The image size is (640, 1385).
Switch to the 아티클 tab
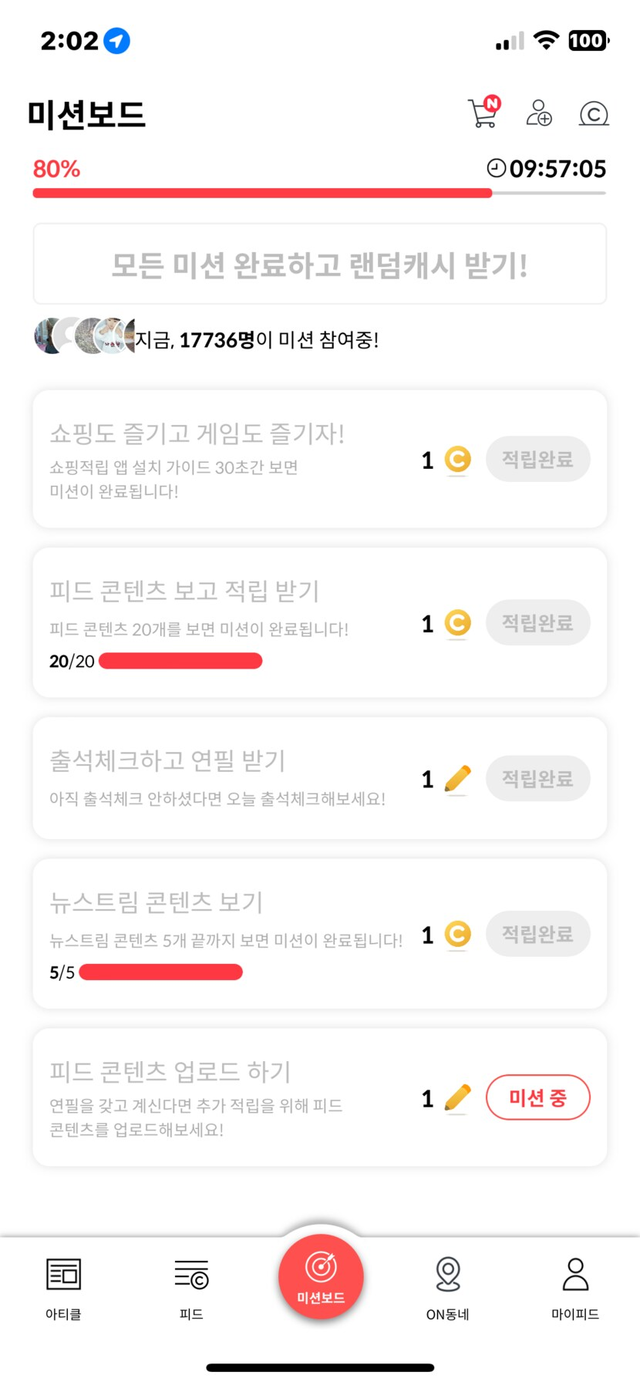click(x=64, y=1287)
